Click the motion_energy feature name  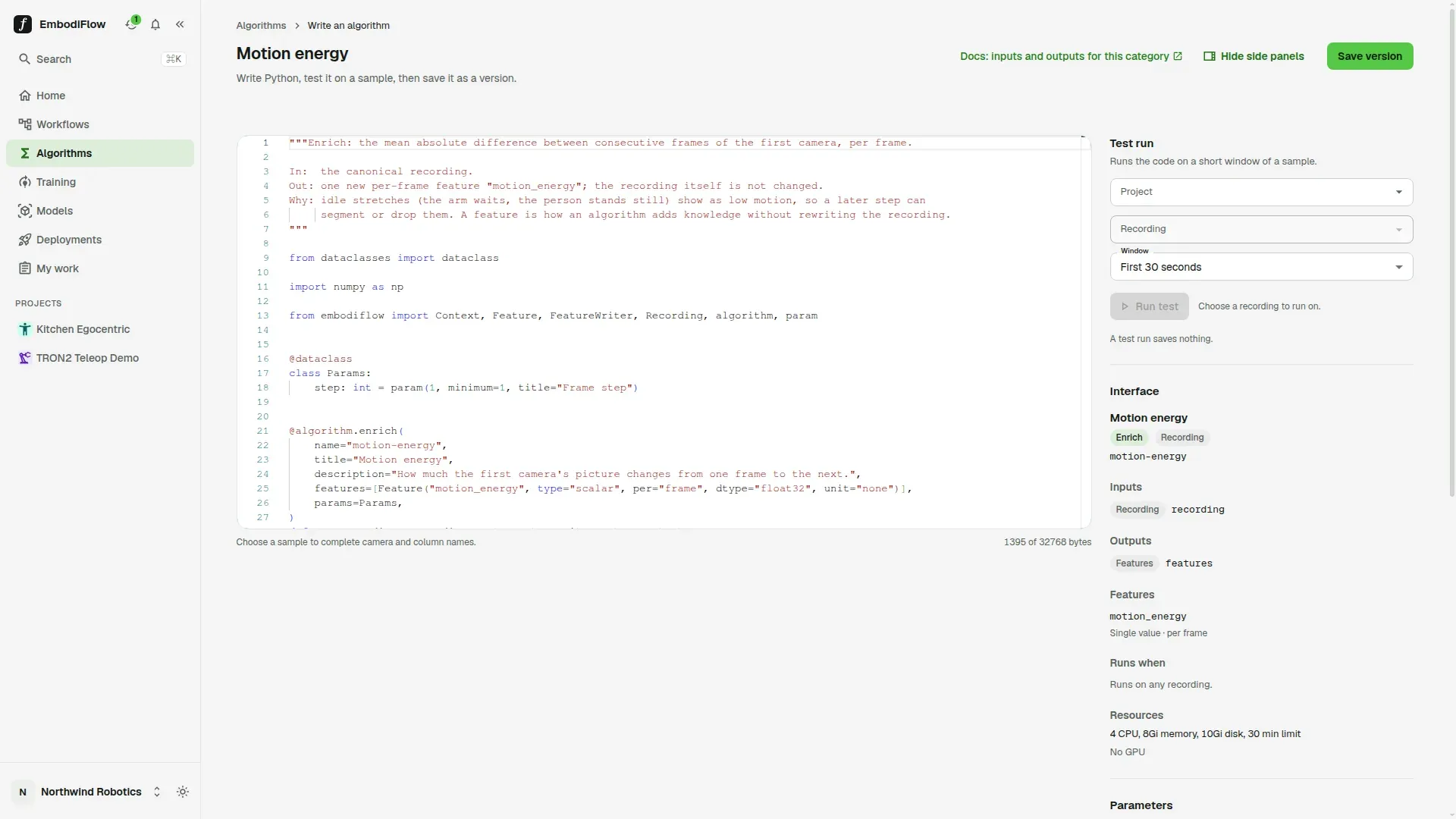click(1147, 617)
